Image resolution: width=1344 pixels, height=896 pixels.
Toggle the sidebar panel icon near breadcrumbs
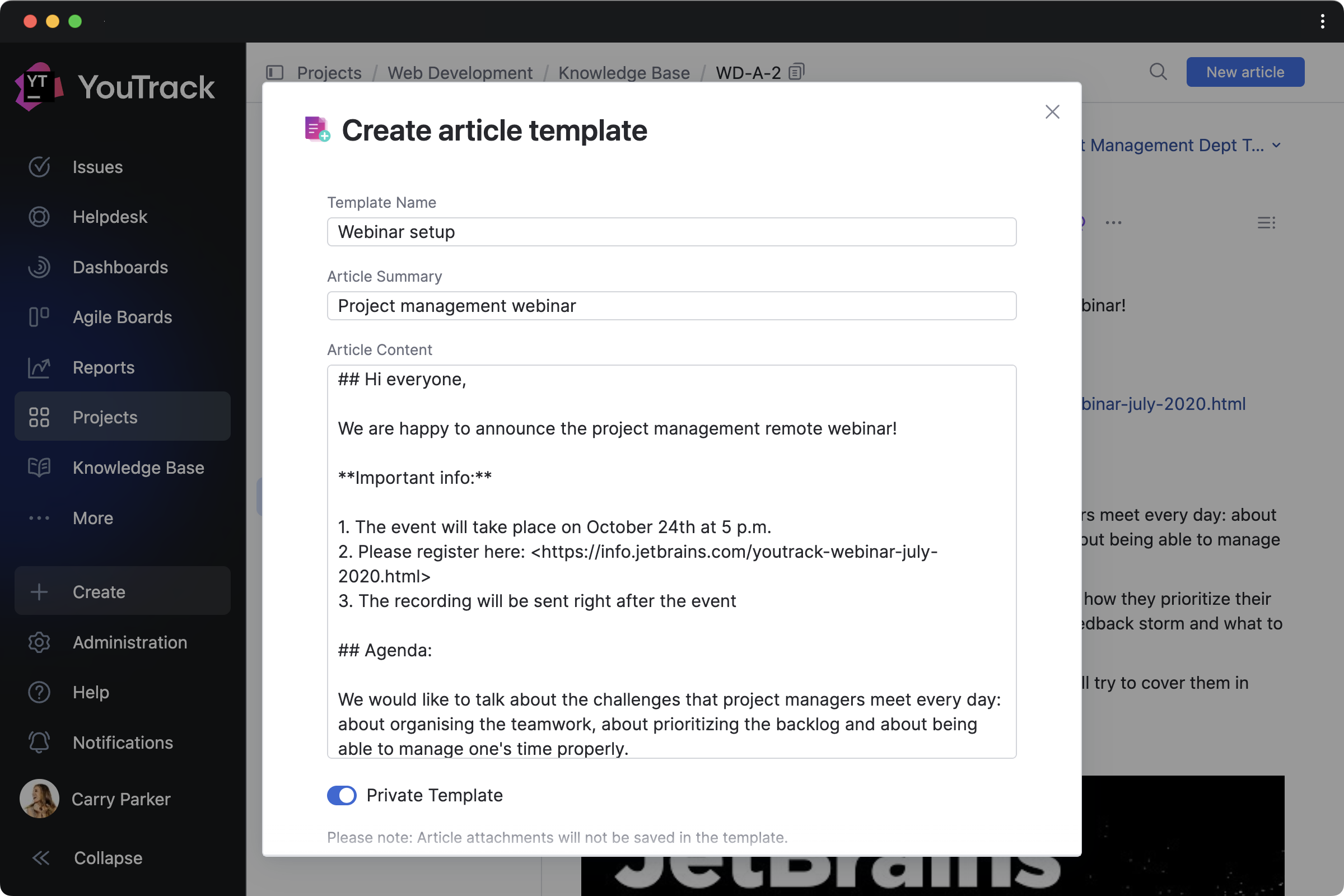(x=275, y=73)
